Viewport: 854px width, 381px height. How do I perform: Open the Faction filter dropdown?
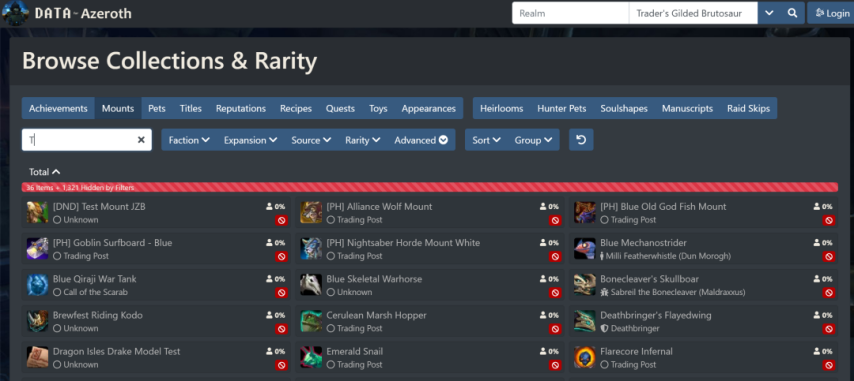tap(189, 140)
